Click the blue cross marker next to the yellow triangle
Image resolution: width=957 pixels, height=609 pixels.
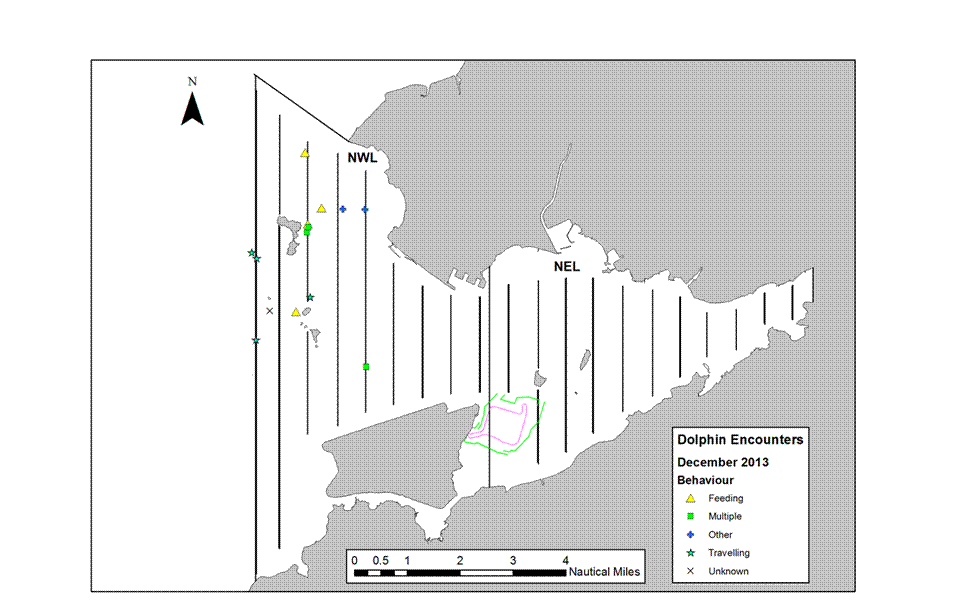click(343, 209)
